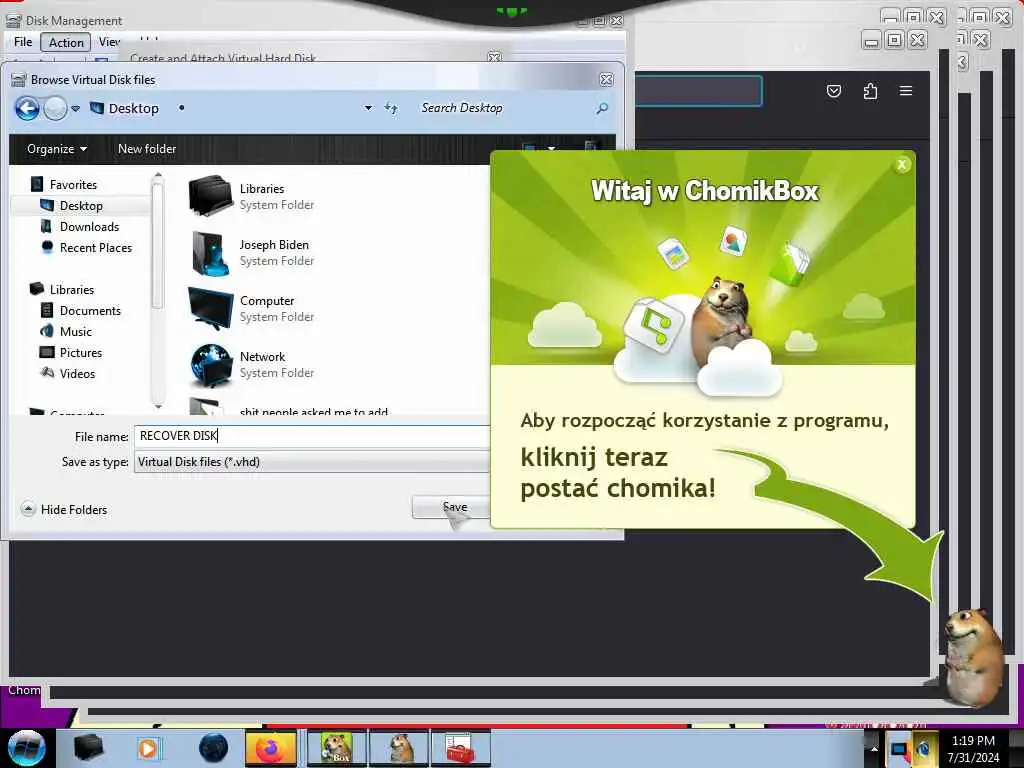Image resolution: width=1024 pixels, height=768 pixels.
Task: Close the Browse Virtual Disk files dialog
Action: [606, 80]
